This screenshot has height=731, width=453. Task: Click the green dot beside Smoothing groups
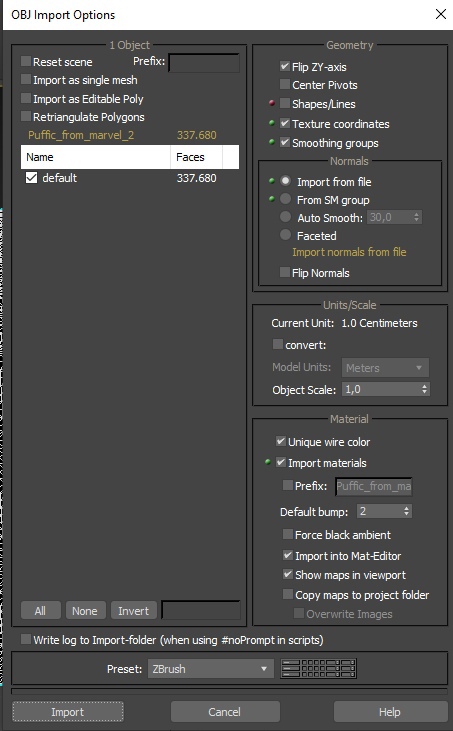point(272,142)
